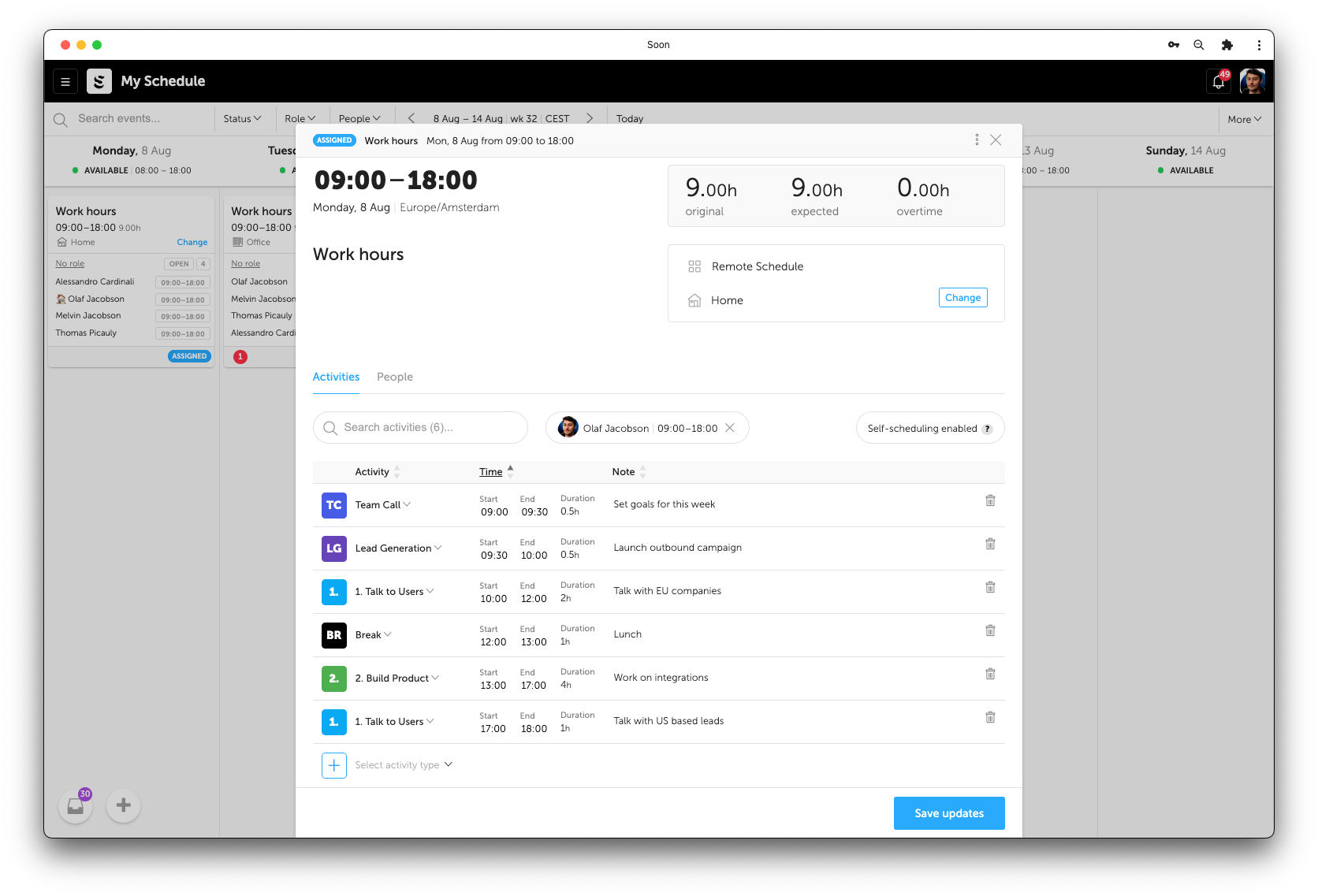Screen dimensions: 1318x896
Task: Click the TC Team Call badge
Action: click(x=334, y=505)
